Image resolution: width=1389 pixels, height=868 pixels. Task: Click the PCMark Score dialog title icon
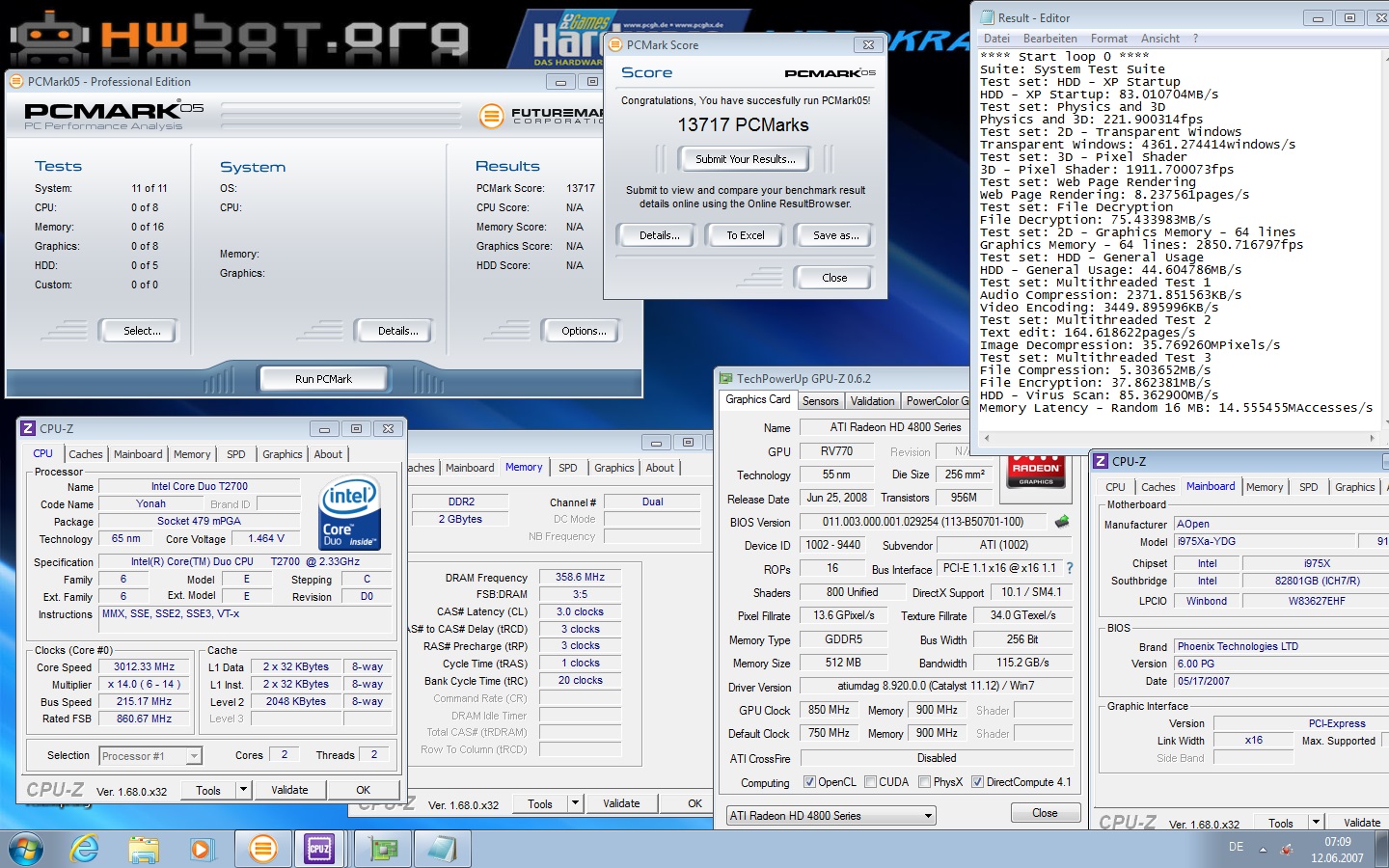coord(614,44)
